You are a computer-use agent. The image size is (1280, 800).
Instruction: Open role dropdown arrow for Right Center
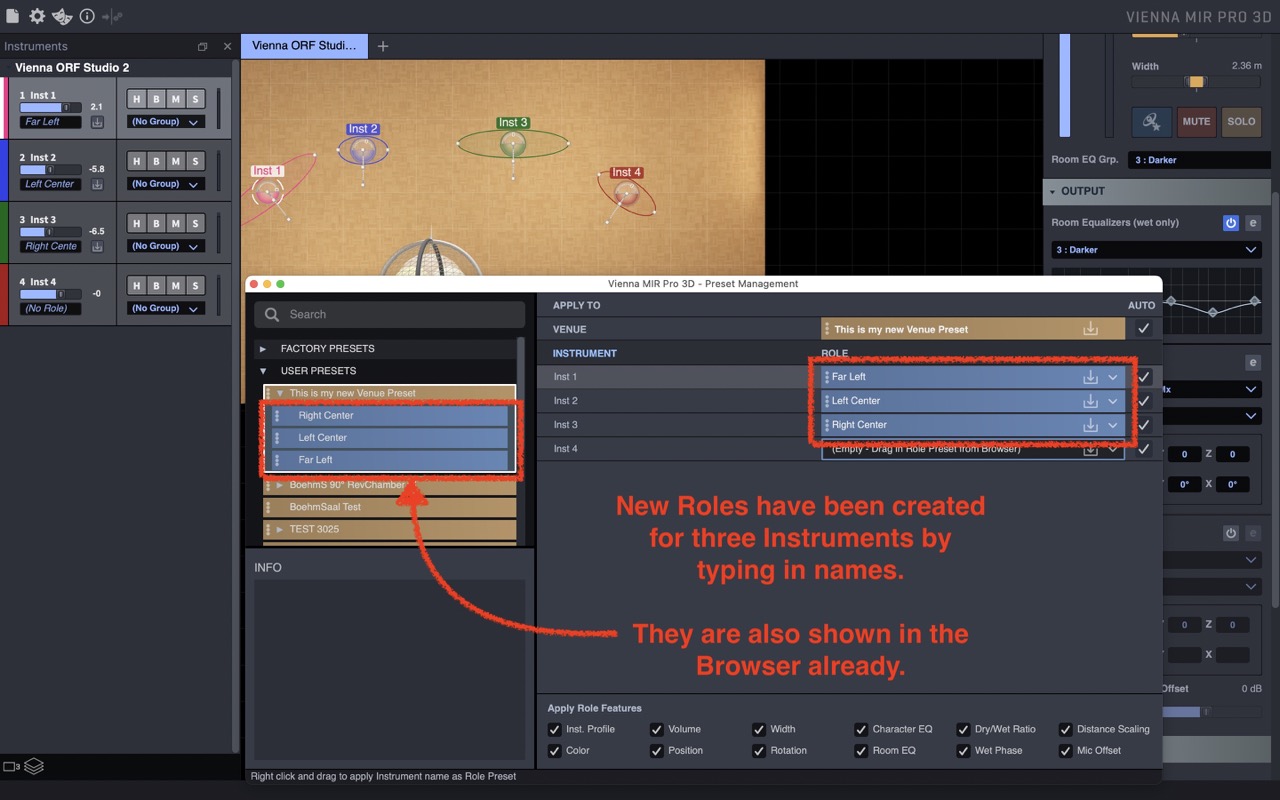tap(1113, 425)
